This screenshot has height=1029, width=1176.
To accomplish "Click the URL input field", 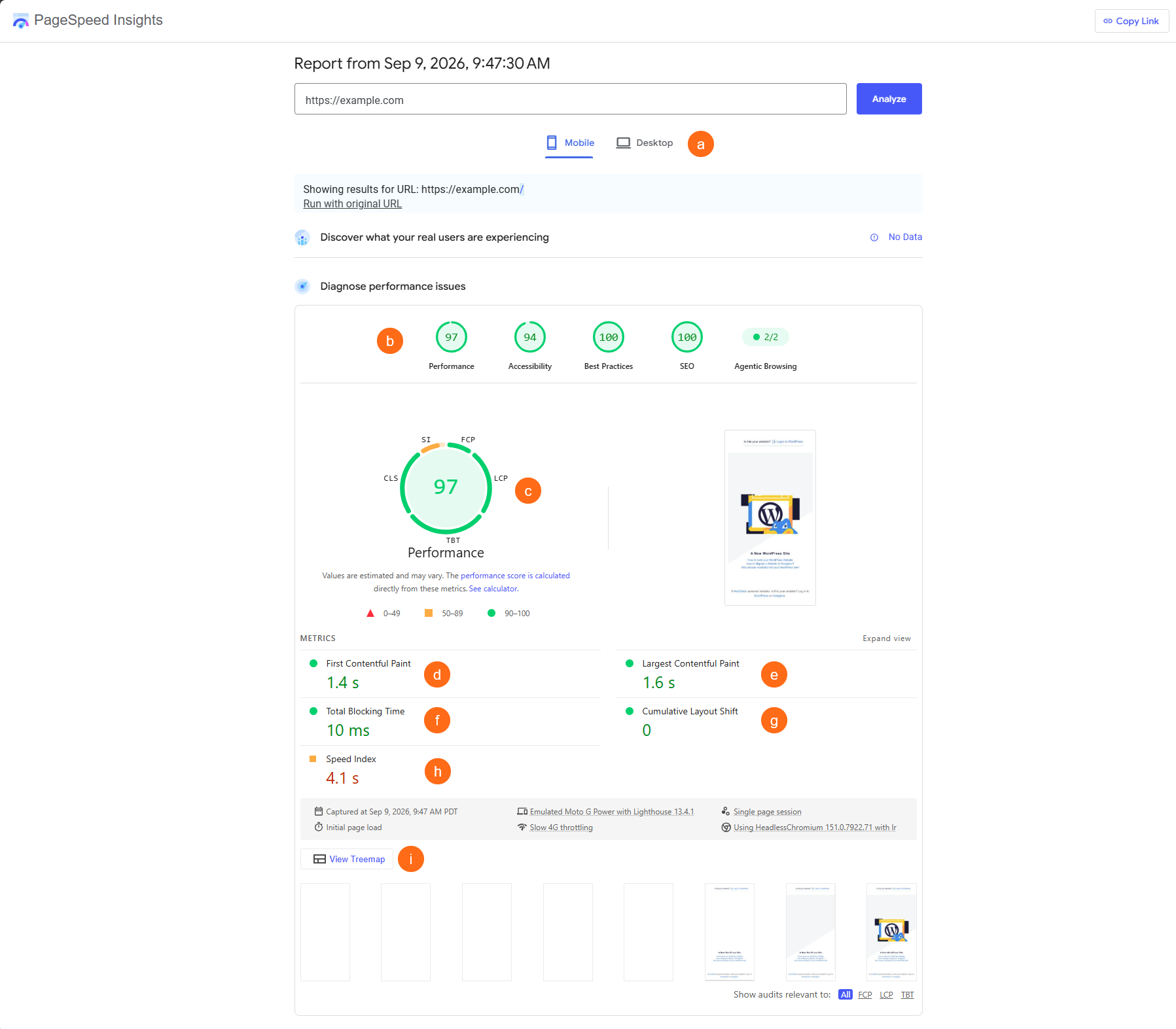I will (570, 99).
